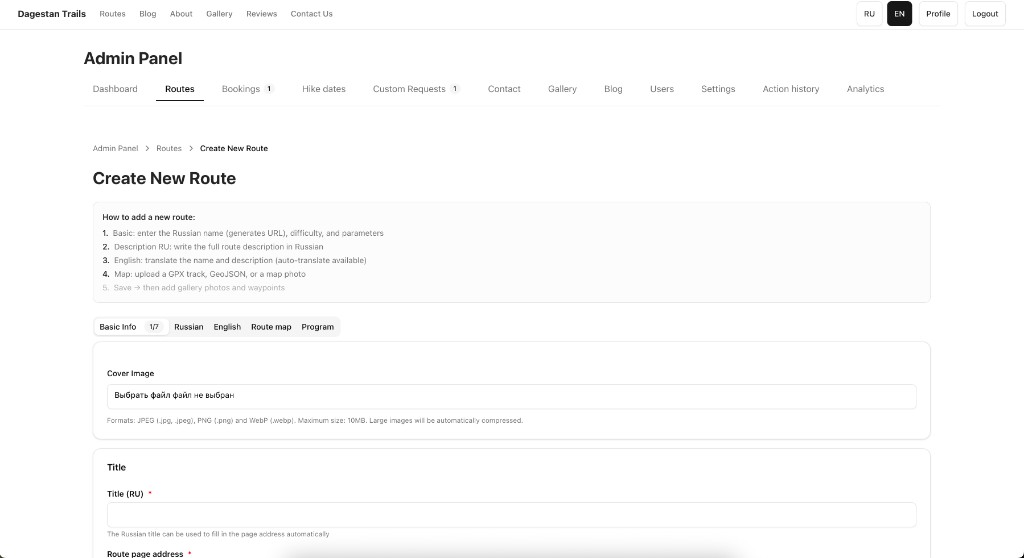Open the Route map form tab

pyautogui.click(x=271, y=327)
